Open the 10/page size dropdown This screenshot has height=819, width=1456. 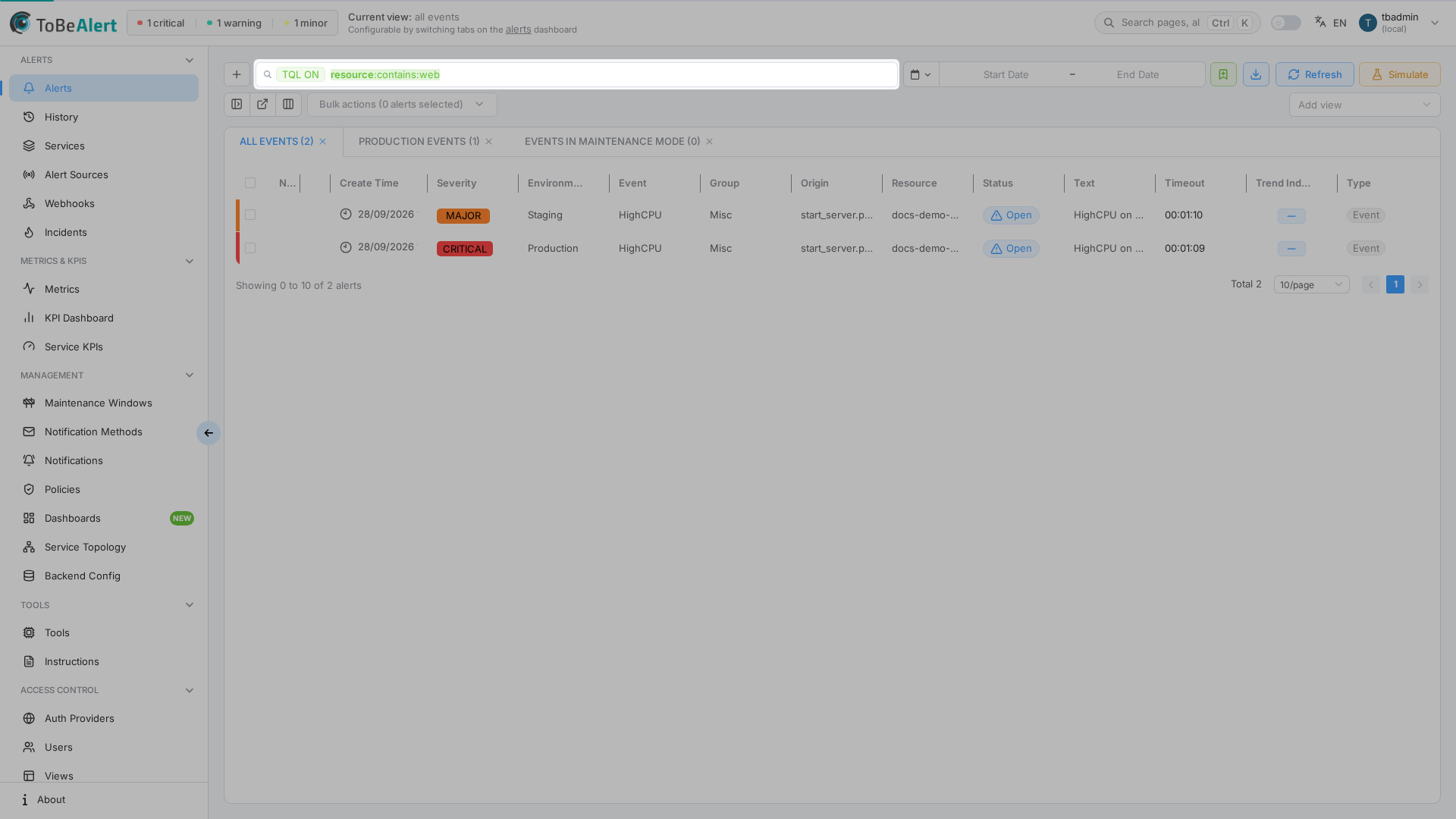point(1311,285)
